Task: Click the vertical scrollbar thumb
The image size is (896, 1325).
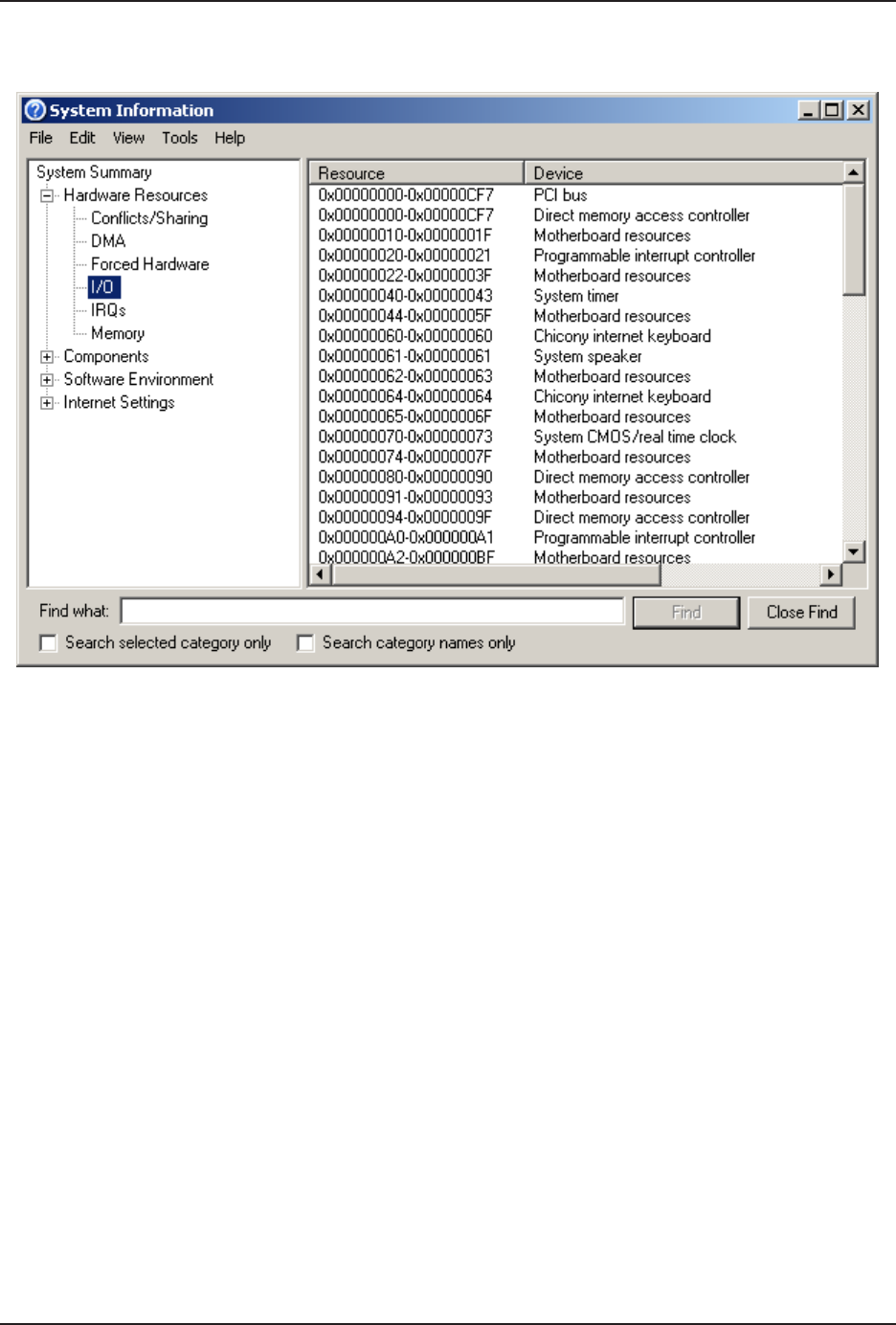Action: (854, 239)
